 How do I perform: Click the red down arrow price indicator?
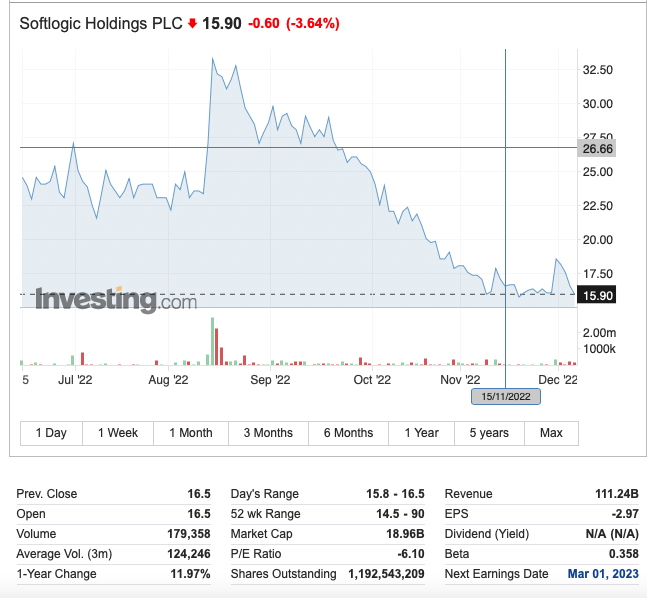pyautogui.click(x=192, y=24)
